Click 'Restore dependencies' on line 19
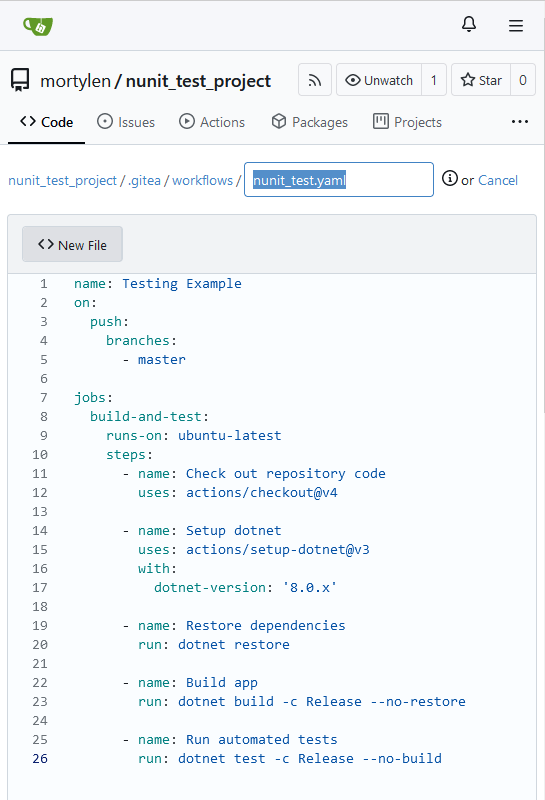This screenshot has width=545, height=800. [x=266, y=626]
